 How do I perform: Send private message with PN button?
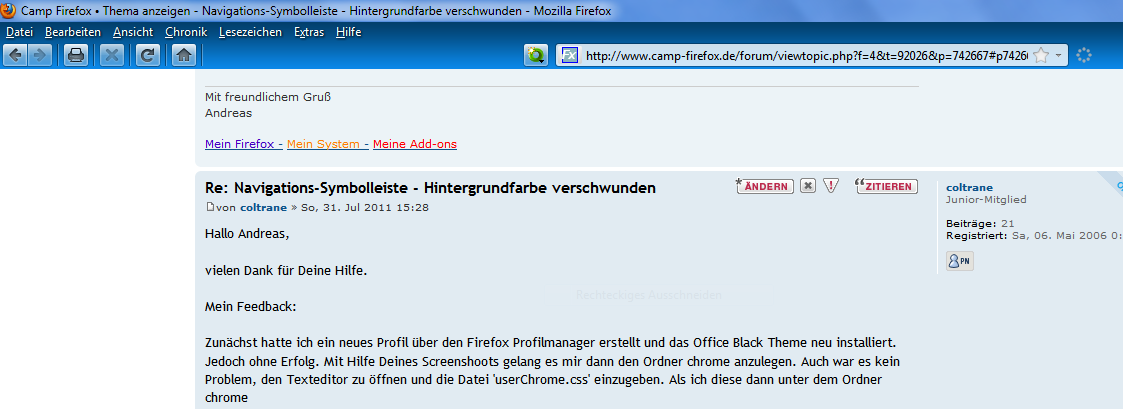(960, 261)
